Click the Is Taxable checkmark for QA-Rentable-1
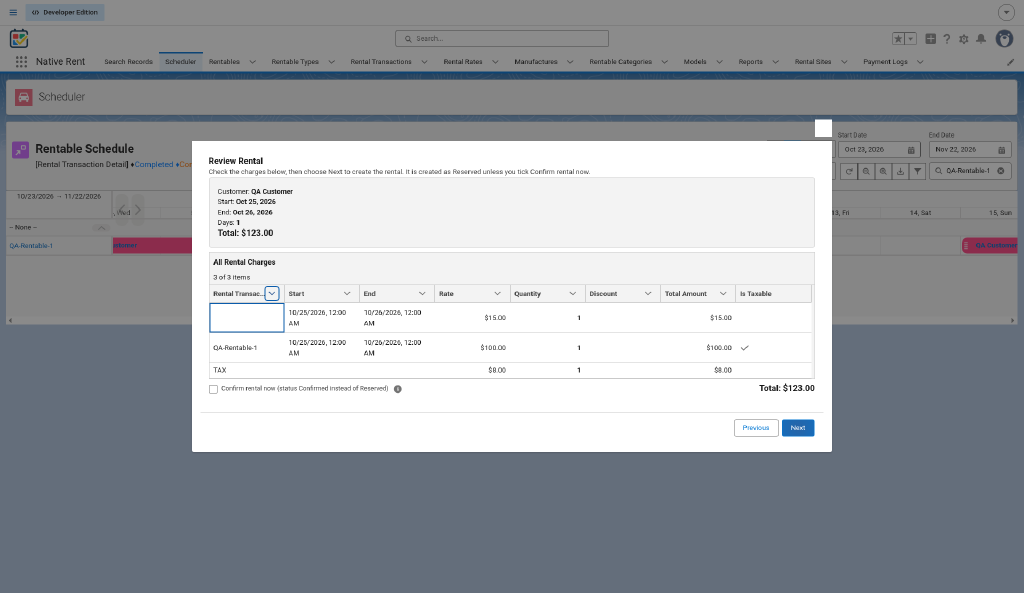 tap(744, 348)
